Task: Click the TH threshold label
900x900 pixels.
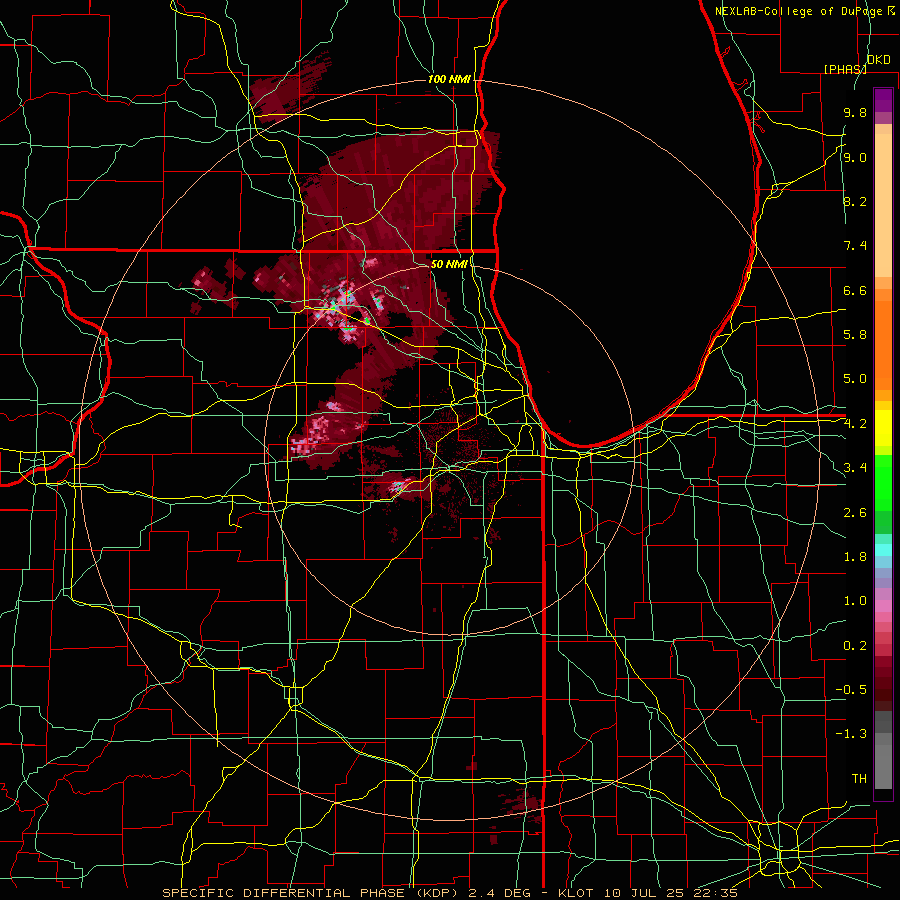Action: (859, 779)
